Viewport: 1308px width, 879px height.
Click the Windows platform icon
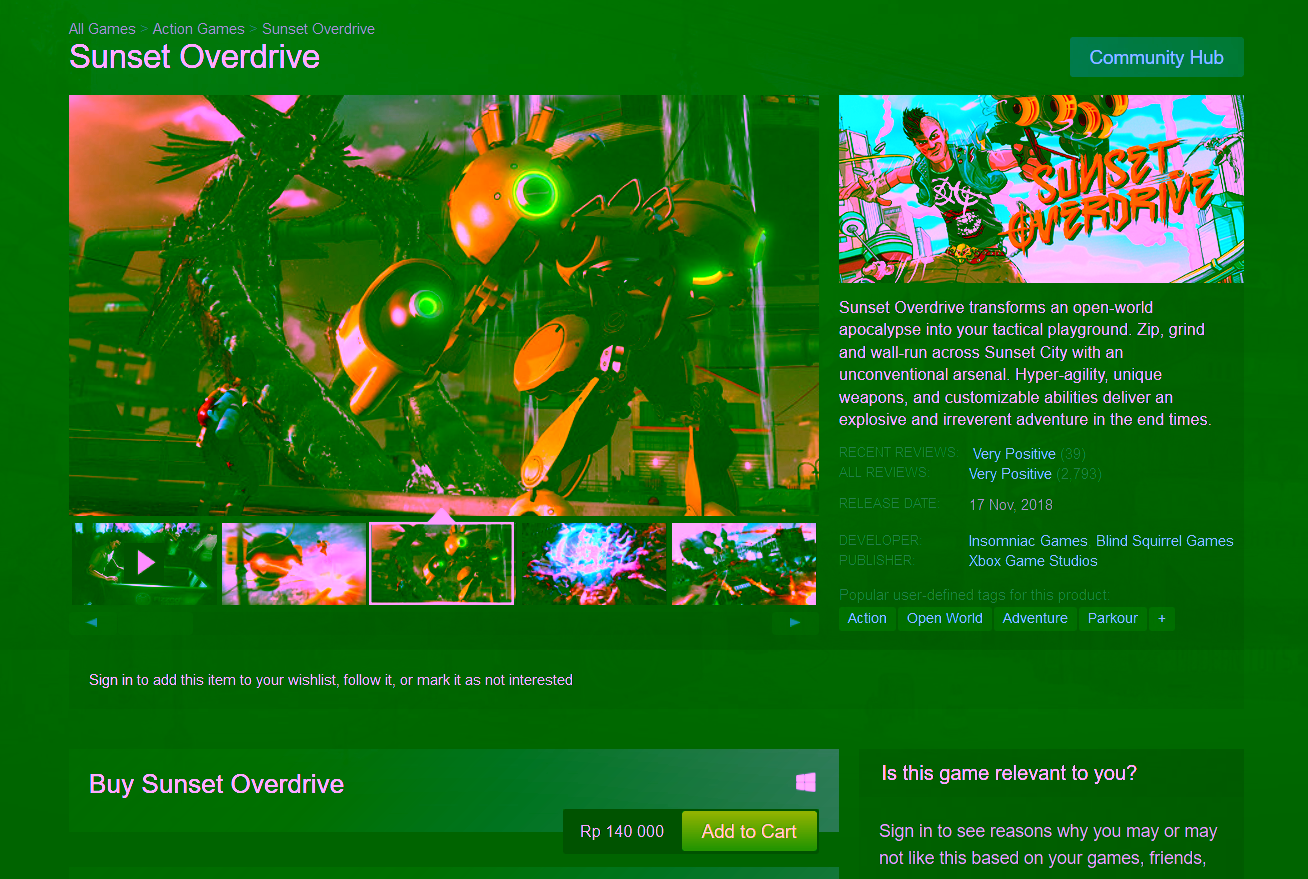coord(805,783)
